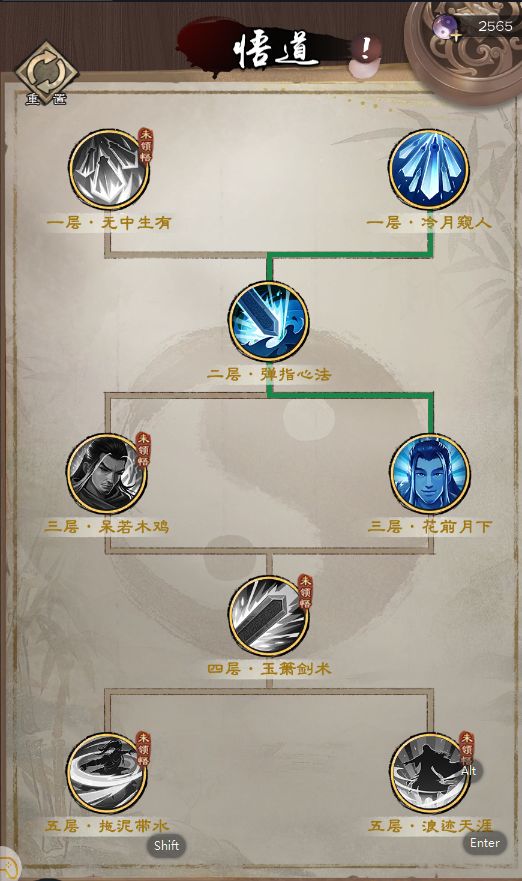This screenshot has height=881, width=522.
Task: Click the 悟道 title banner
Action: pyautogui.click(x=275, y=49)
